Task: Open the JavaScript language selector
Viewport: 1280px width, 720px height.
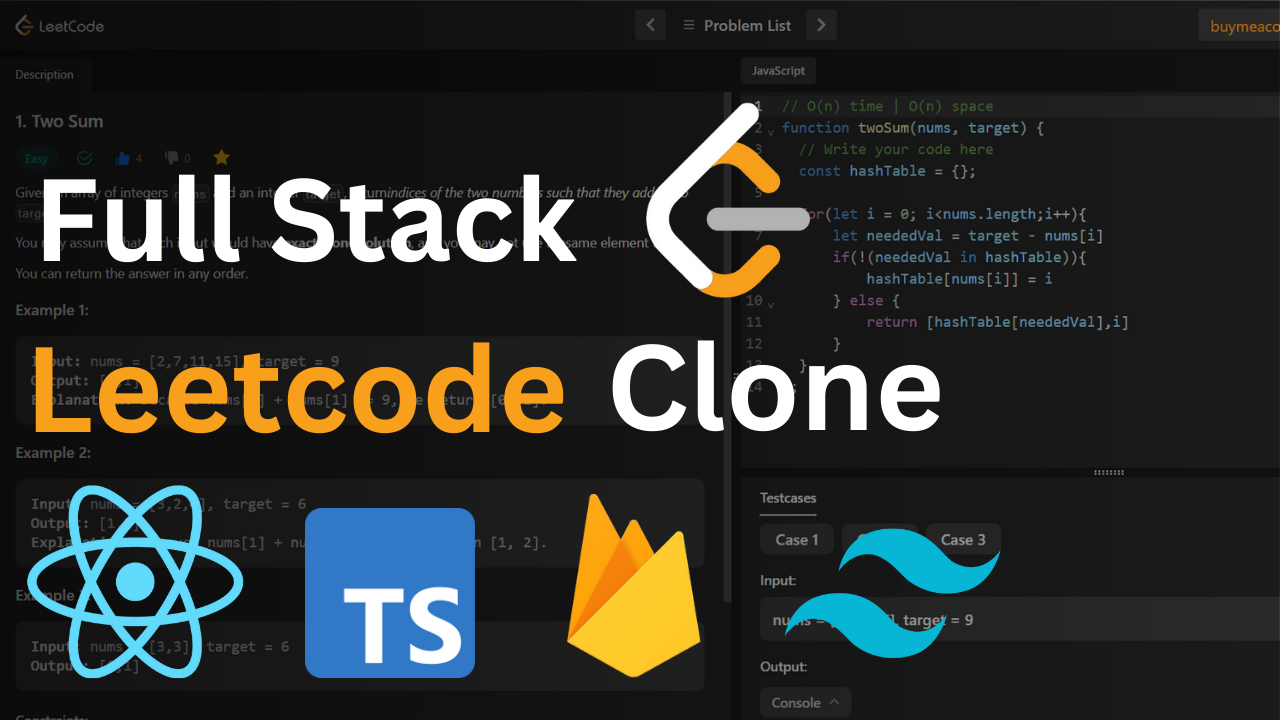Action: pos(778,71)
